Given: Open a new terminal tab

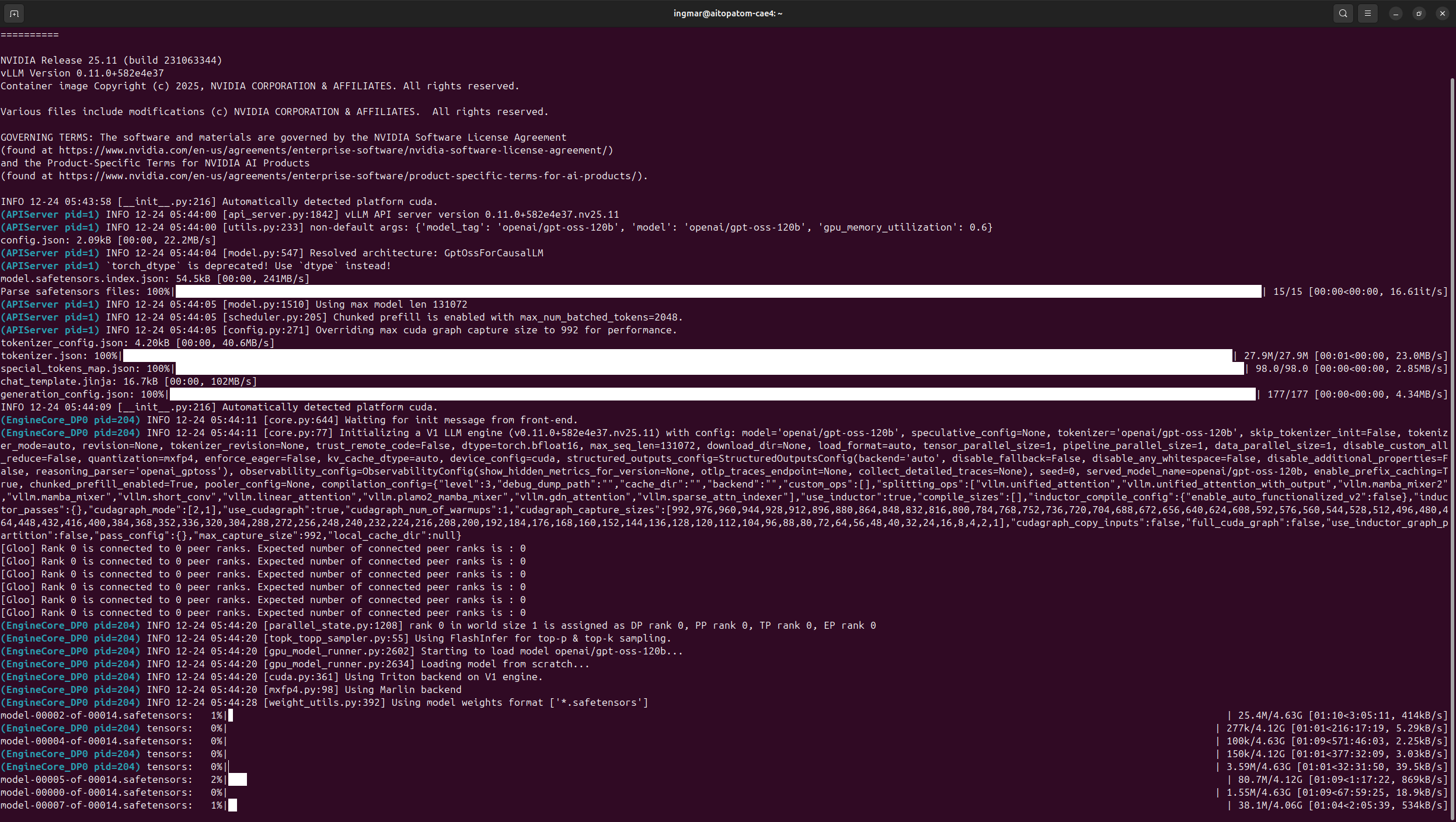Looking at the screenshot, I should click(x=14, y=13).
